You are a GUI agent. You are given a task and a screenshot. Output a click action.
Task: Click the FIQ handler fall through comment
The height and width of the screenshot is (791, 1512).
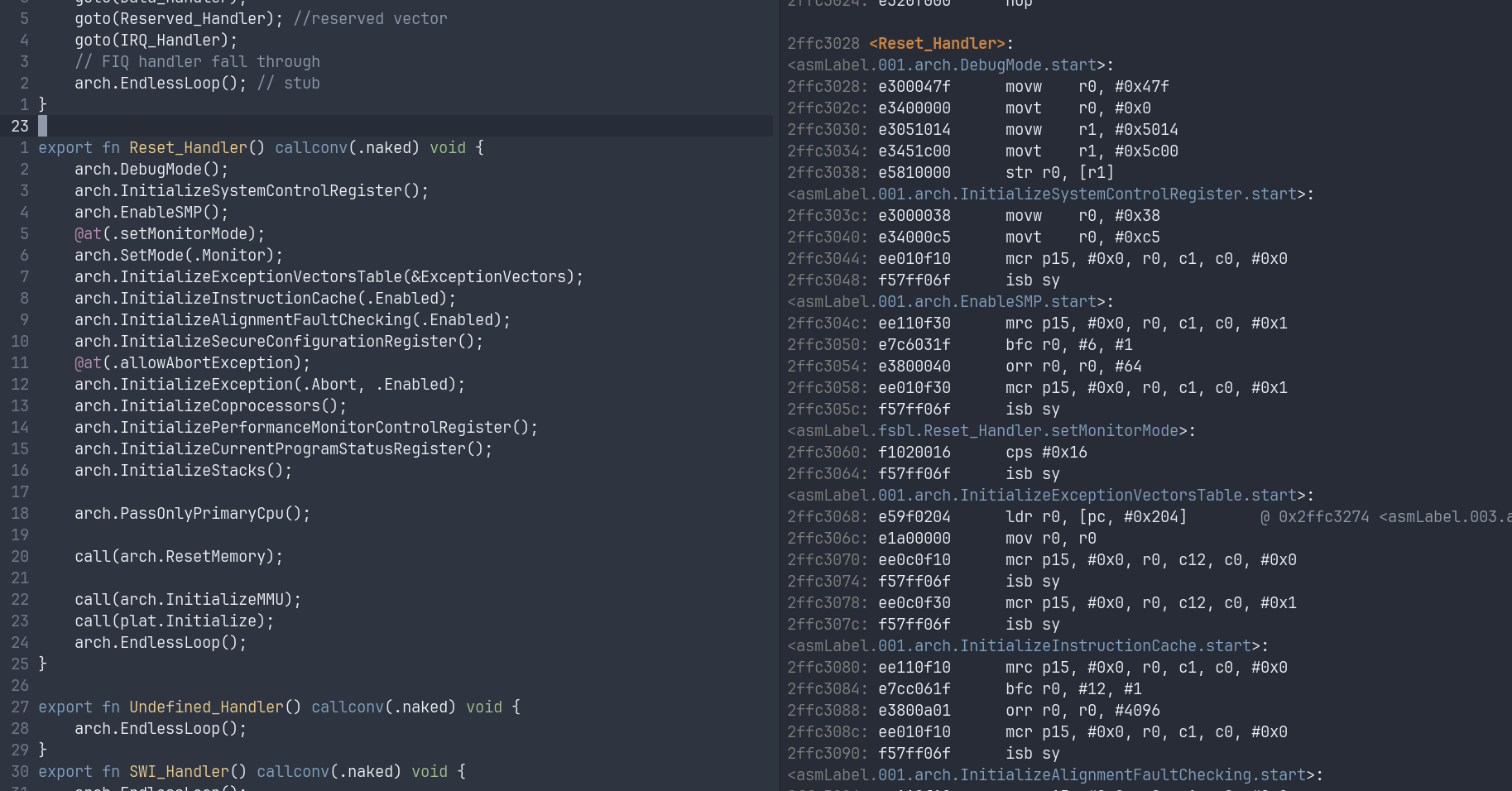click(197, 61)
